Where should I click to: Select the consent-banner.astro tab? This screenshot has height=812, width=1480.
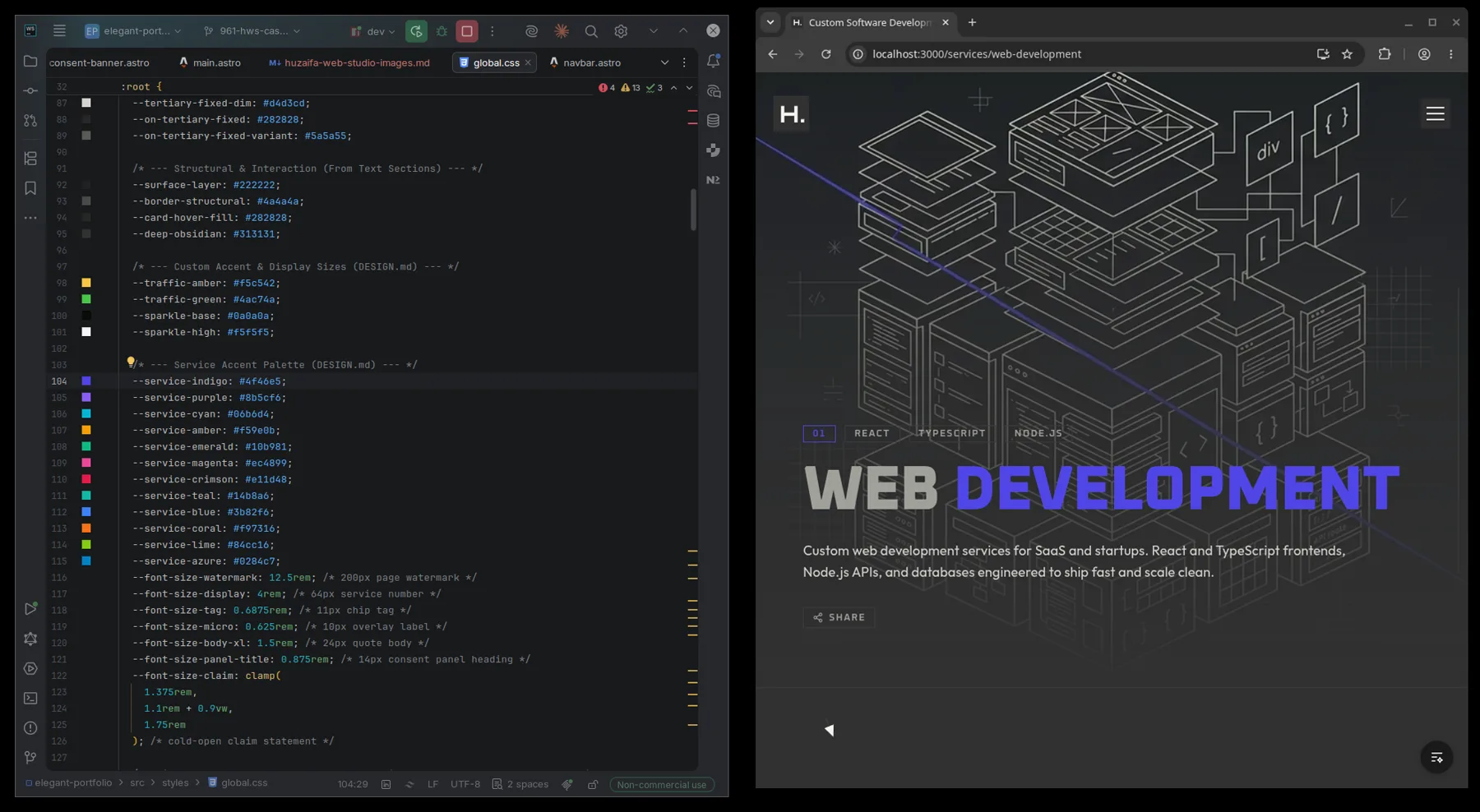(99, 62)
